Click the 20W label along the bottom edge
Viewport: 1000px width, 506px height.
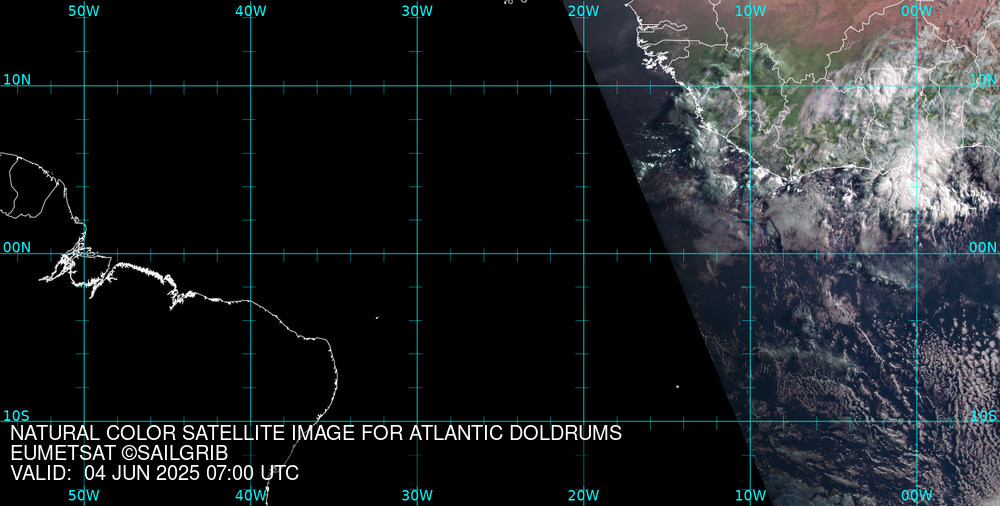(584, 495)
